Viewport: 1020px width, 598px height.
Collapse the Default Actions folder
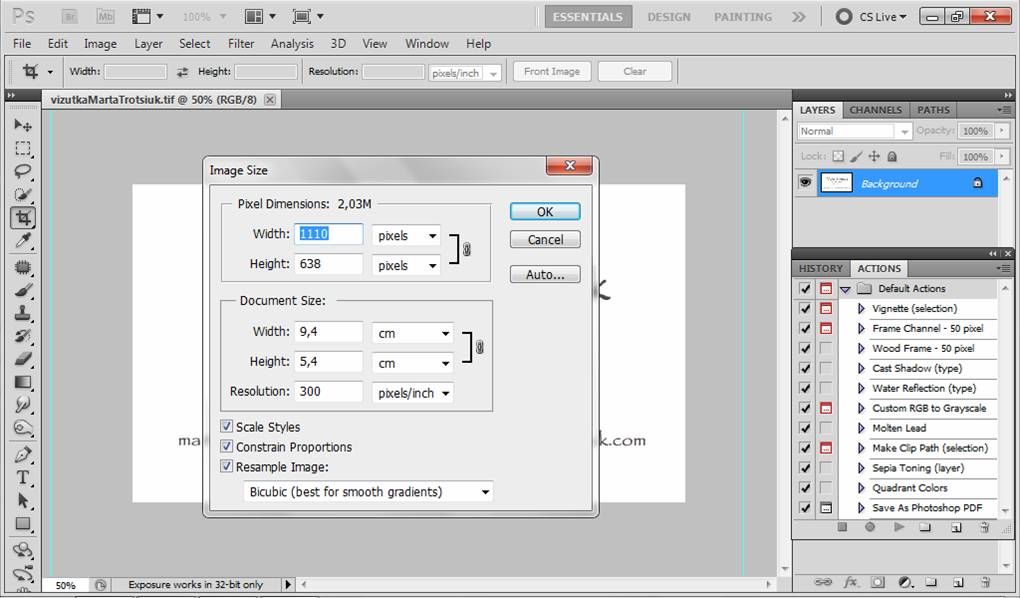point(845,289)
